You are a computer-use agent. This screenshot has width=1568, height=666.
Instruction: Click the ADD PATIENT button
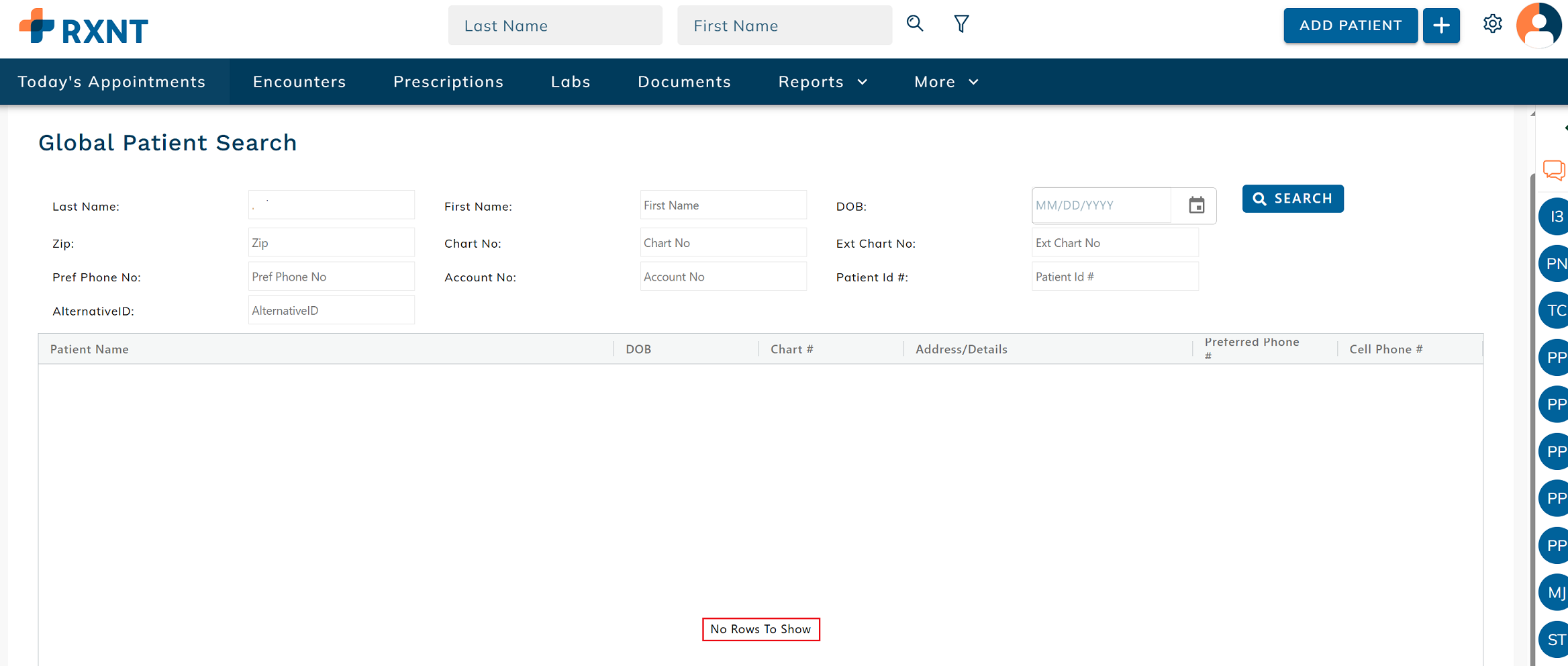[1350, 26]
